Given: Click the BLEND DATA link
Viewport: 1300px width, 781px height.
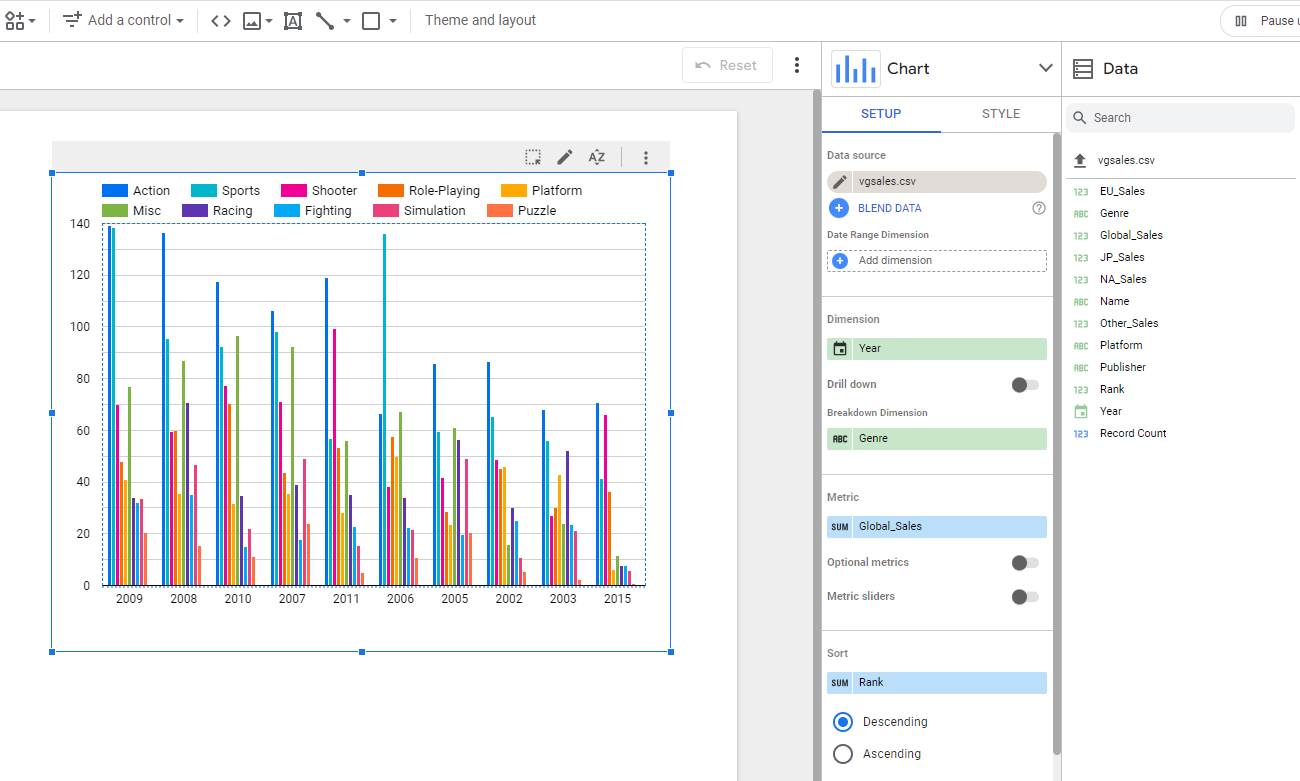Looking at the screenshot, I should [x=889, y=208].
